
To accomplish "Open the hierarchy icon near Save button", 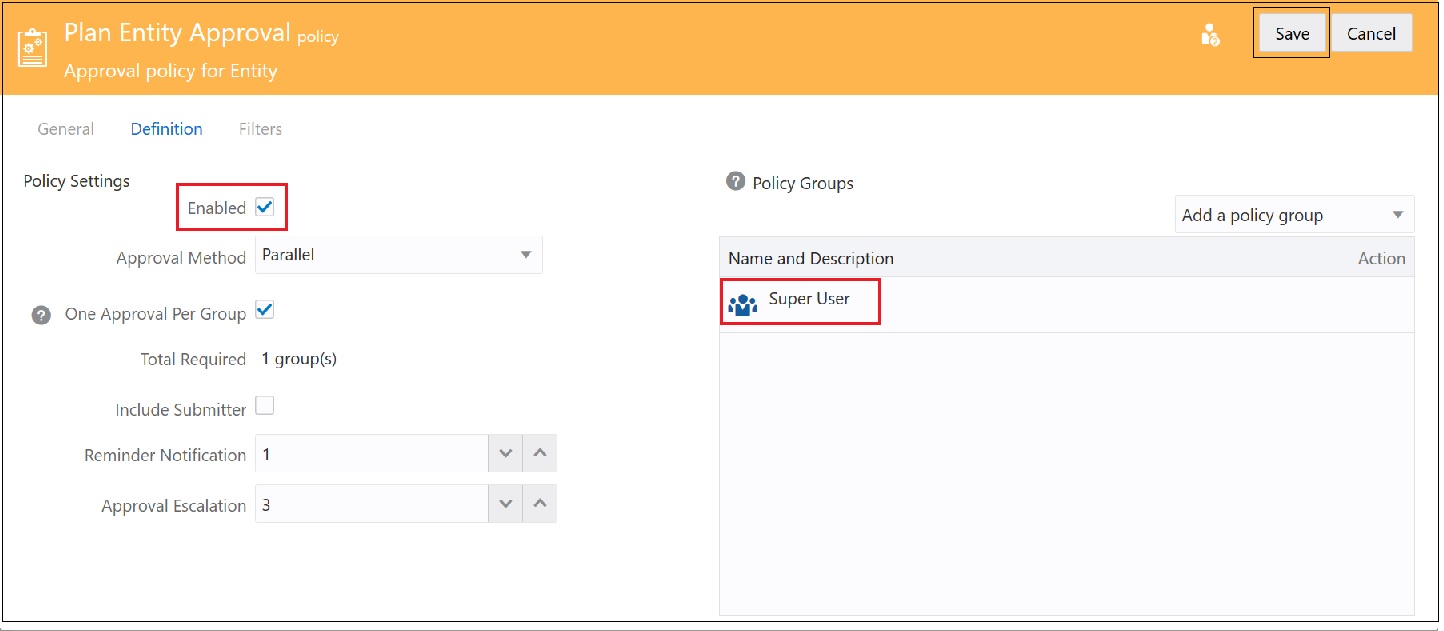I will point(1210,33).
